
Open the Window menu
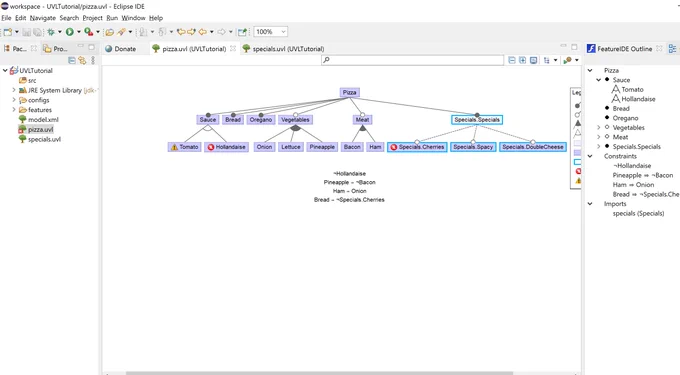133,18
